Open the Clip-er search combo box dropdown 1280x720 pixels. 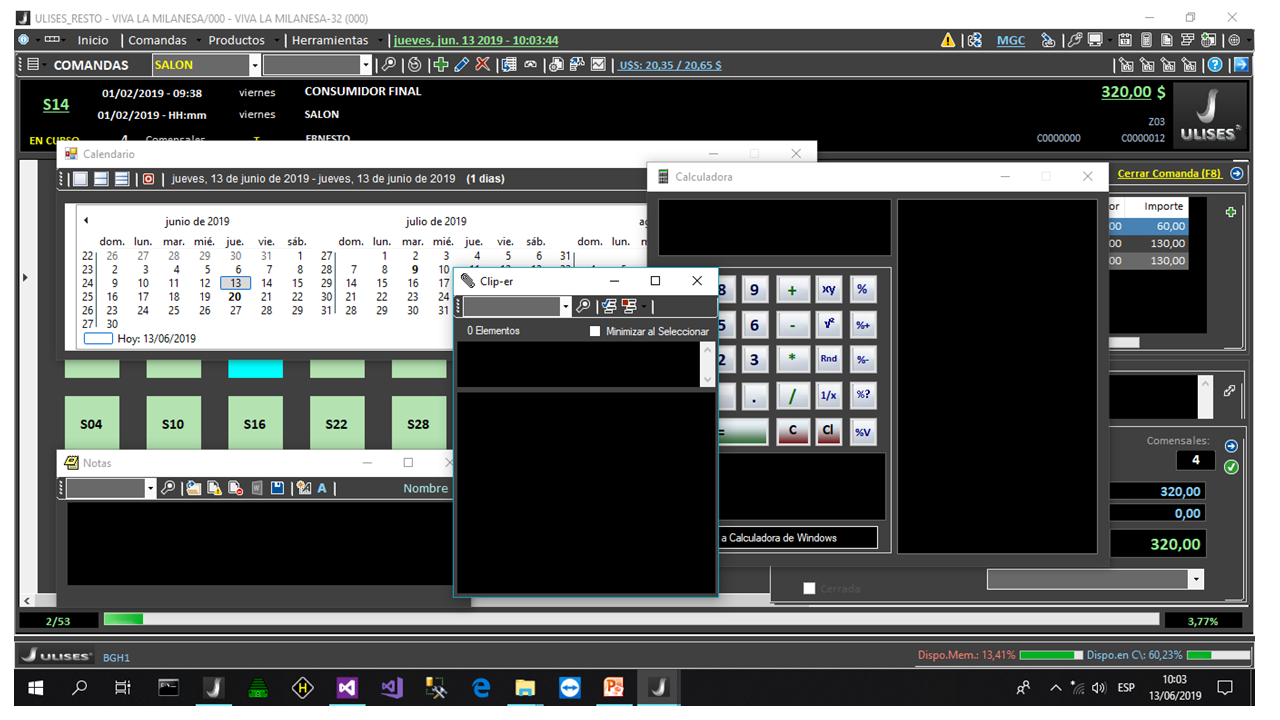pos(566,307)
